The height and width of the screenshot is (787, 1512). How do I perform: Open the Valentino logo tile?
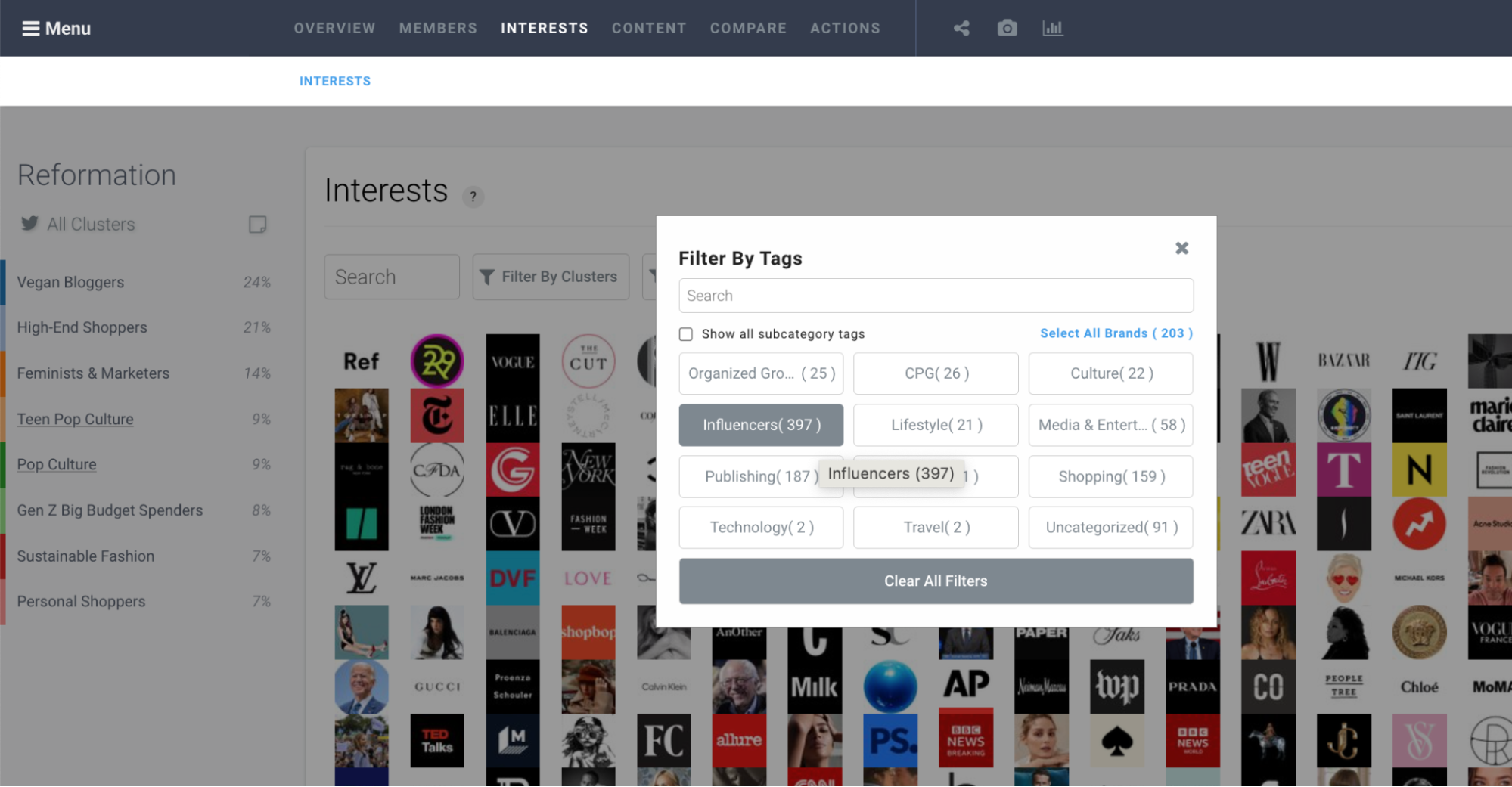tap(513, 523)
